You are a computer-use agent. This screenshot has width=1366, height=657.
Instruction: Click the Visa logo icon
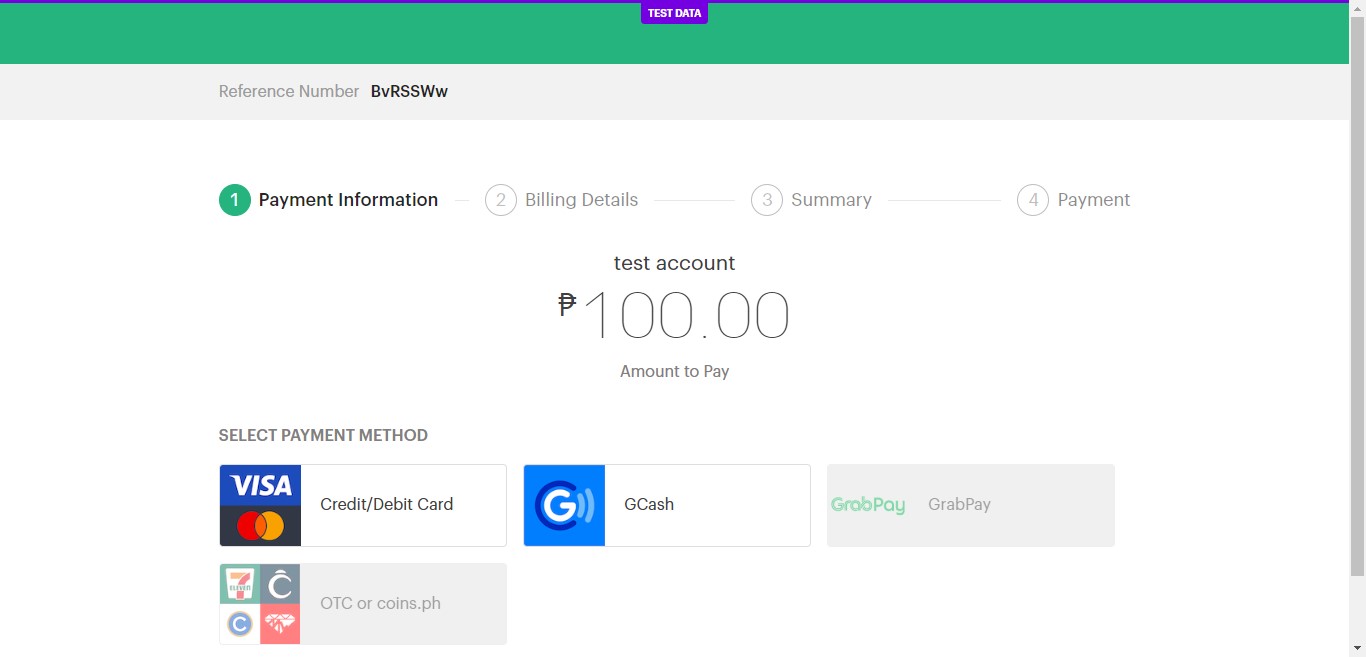click(259, 484)
